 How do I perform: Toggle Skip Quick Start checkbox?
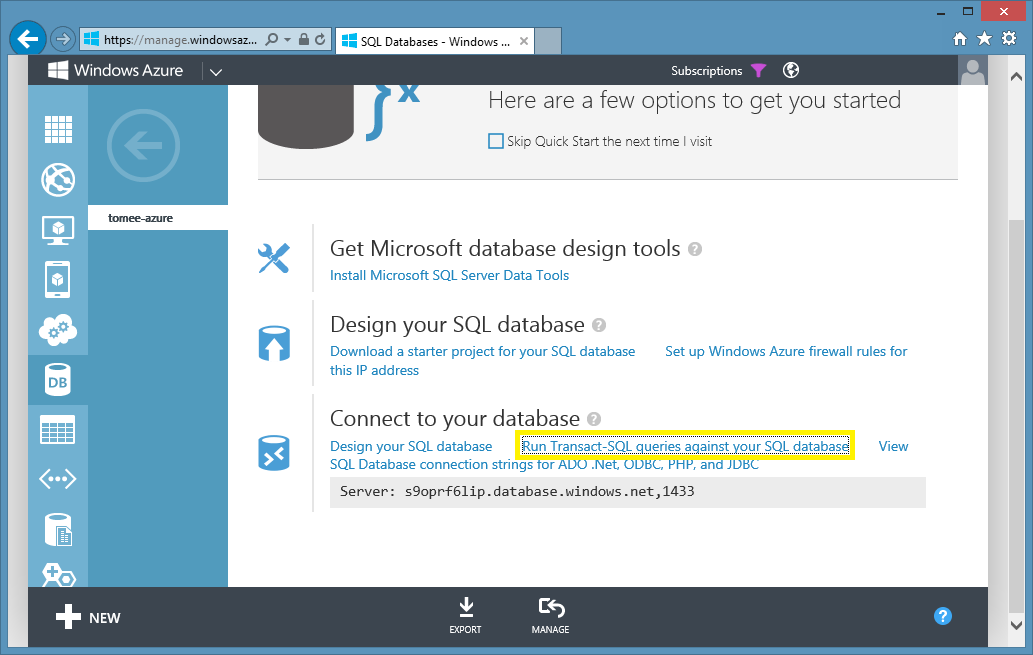pyautogui.click(x=495, y=141)
